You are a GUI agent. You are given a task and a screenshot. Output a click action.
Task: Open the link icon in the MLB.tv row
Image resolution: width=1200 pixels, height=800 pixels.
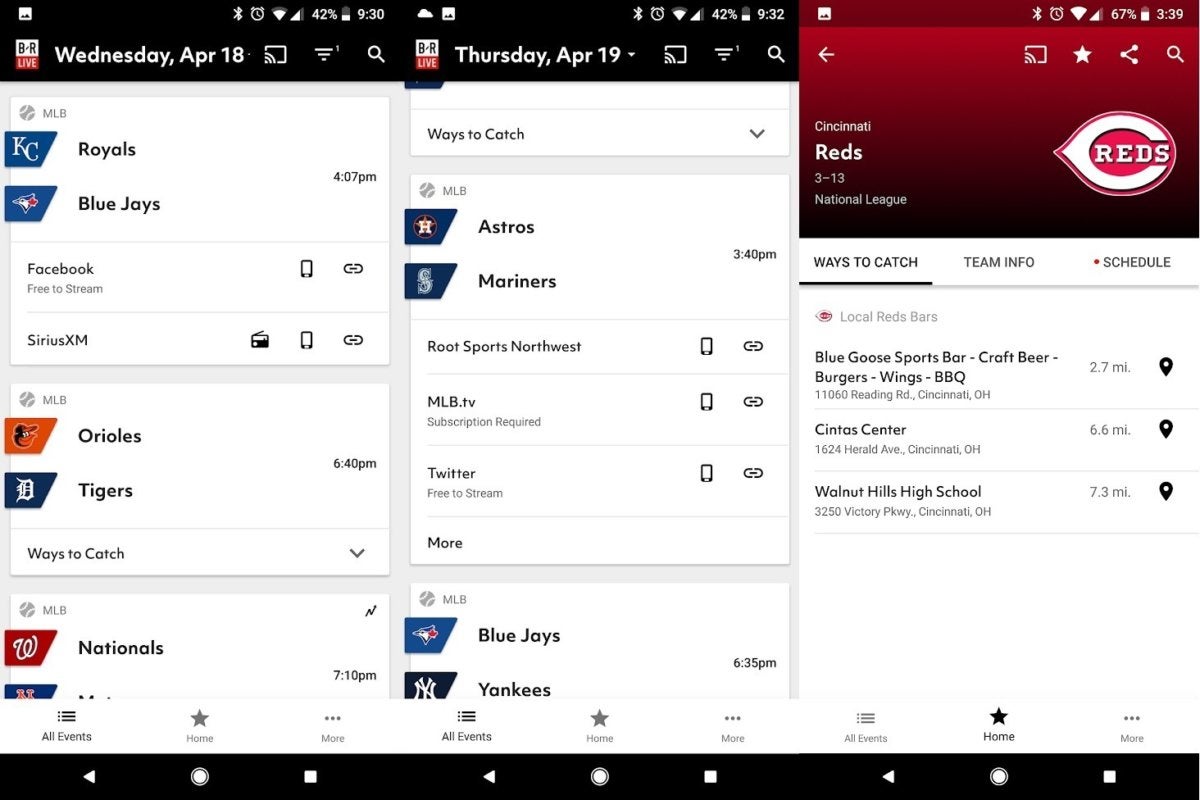coord(753,402)
